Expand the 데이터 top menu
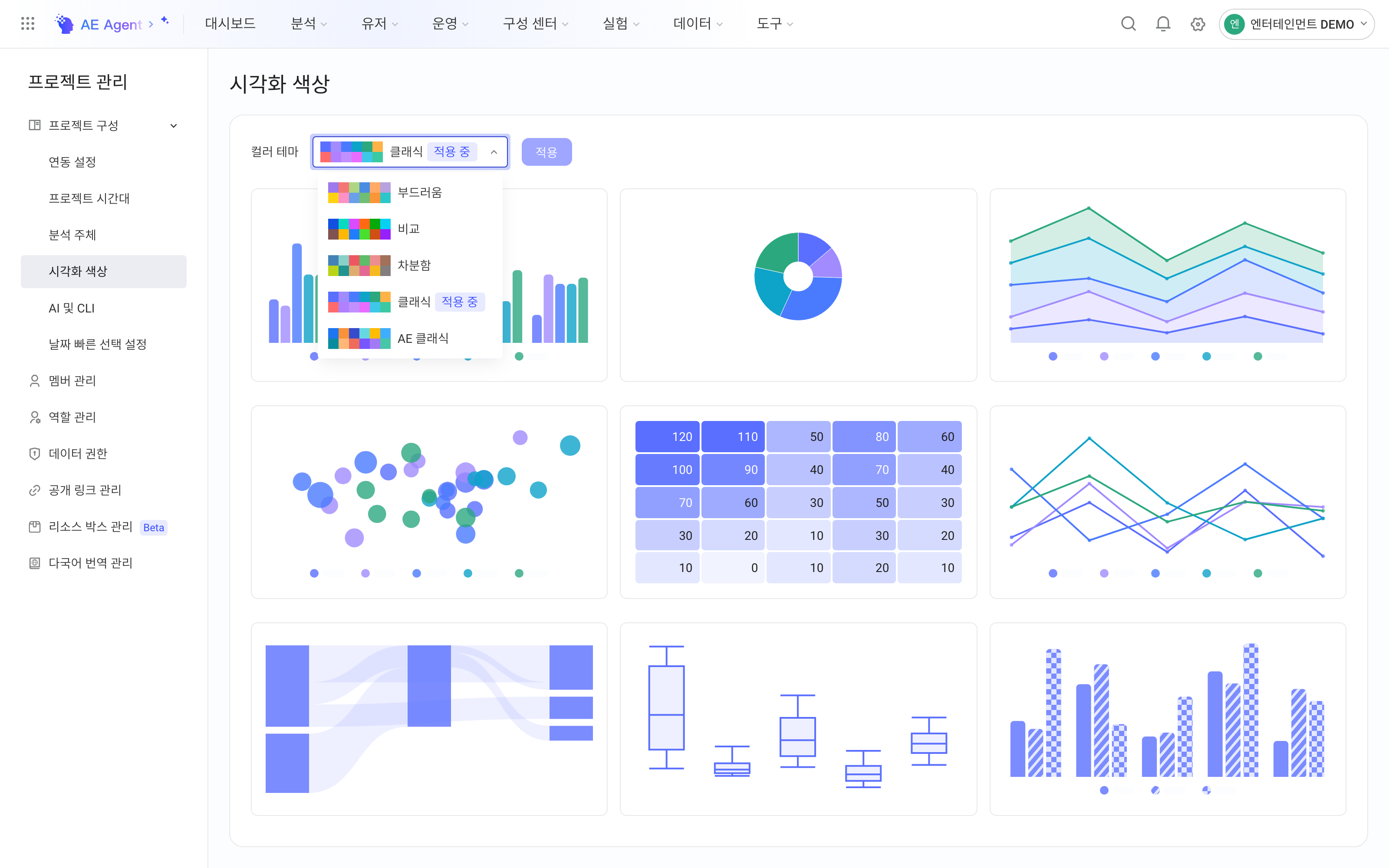1389x868 pixels. tap(698, 23)
